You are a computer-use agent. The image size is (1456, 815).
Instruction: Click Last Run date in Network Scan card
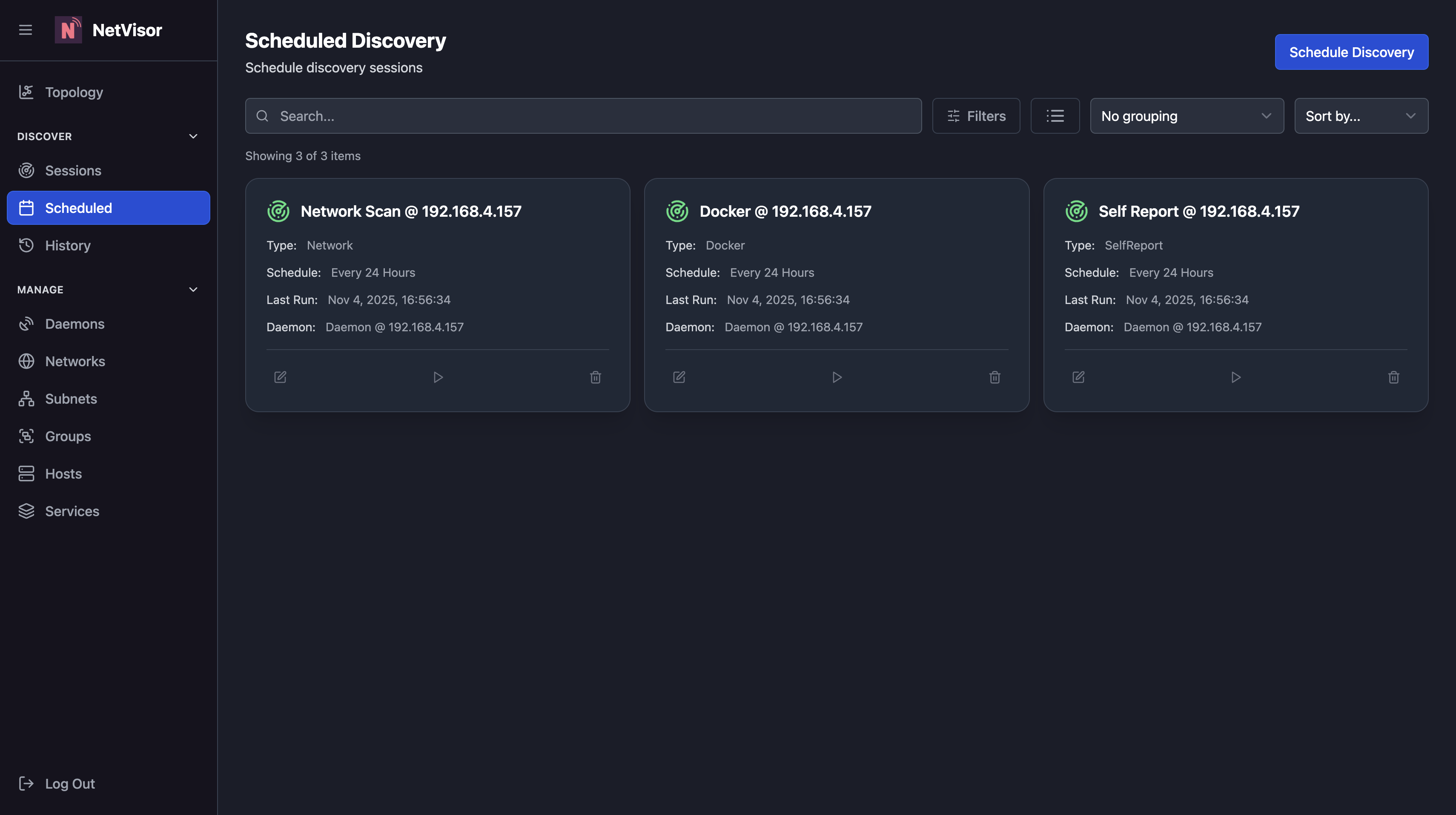[x=390, y=300]
